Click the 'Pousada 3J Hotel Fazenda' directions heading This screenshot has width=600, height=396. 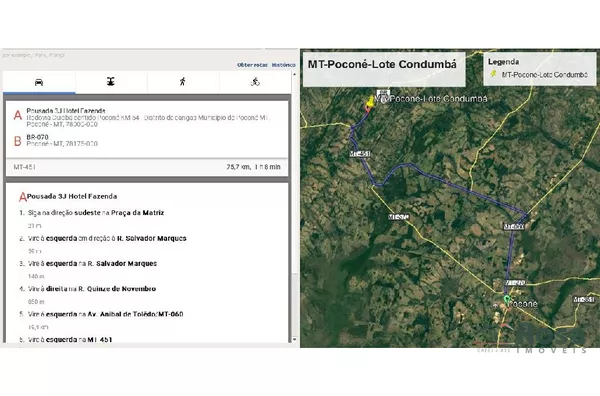[72, 196]
